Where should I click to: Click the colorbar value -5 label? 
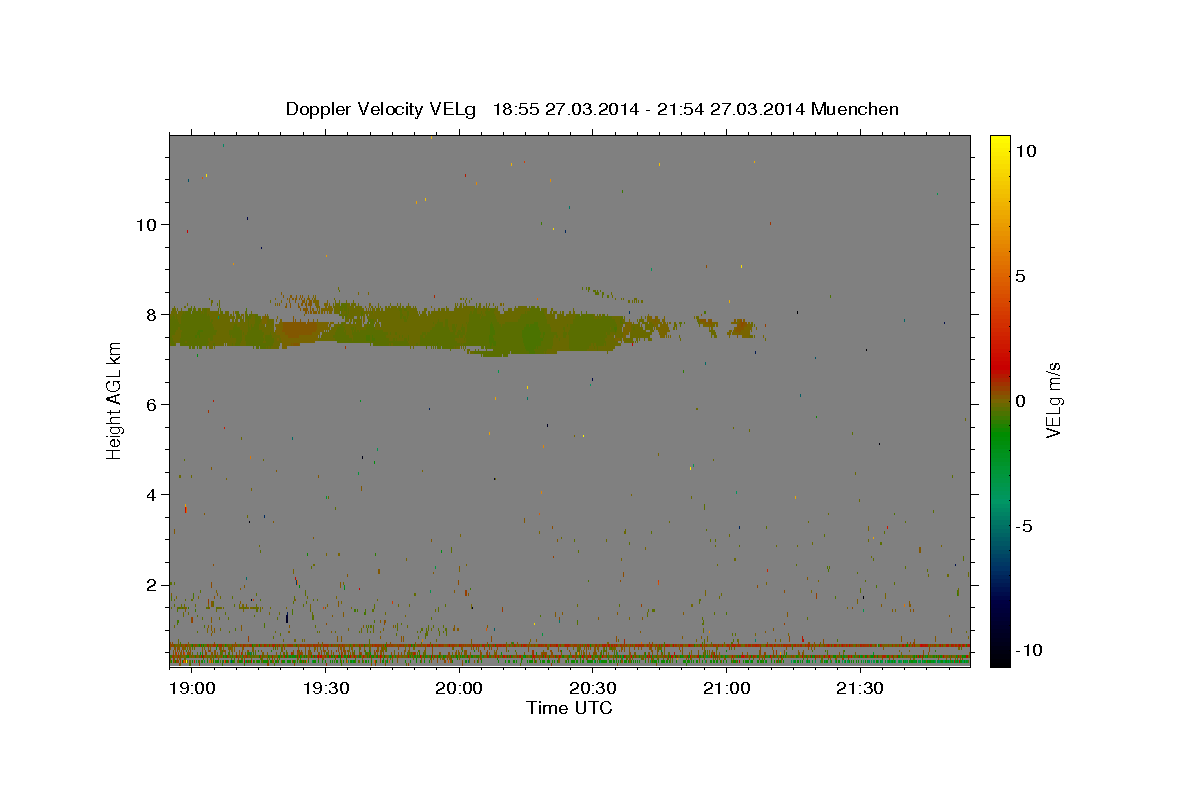pos(1025,526)
